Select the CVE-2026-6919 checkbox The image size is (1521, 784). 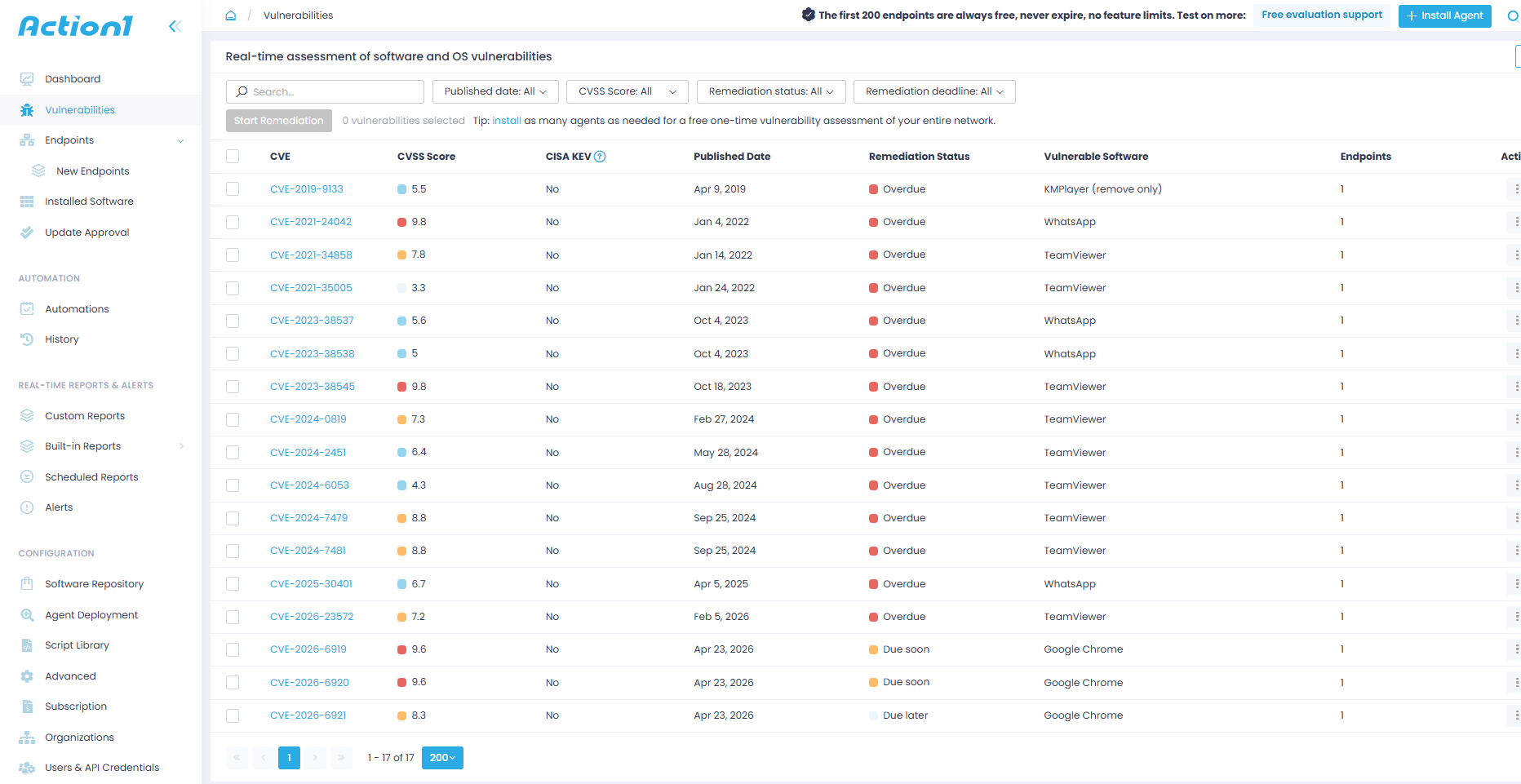[233, 649]
